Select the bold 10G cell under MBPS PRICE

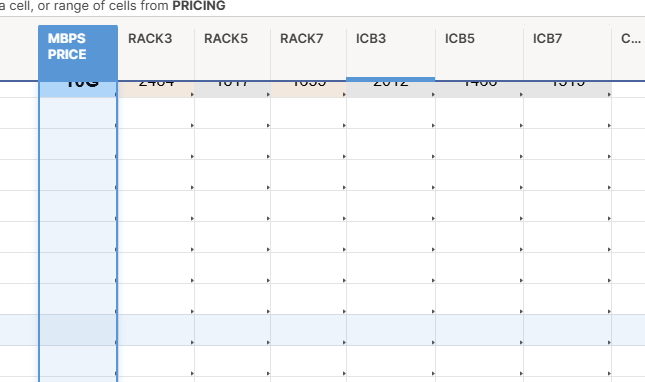click(x=78, y=89)
